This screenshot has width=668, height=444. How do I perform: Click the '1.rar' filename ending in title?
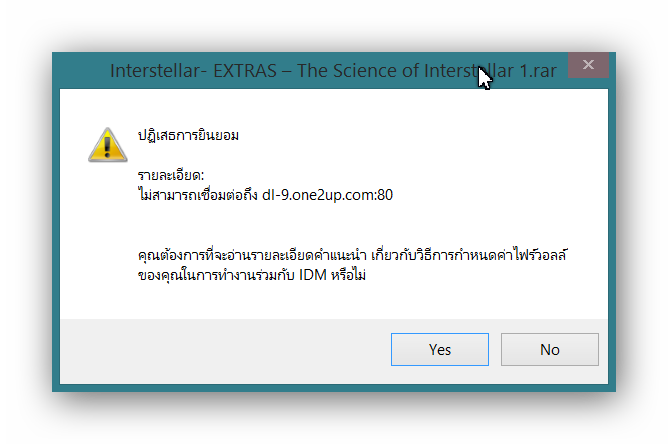coord(538,71)
